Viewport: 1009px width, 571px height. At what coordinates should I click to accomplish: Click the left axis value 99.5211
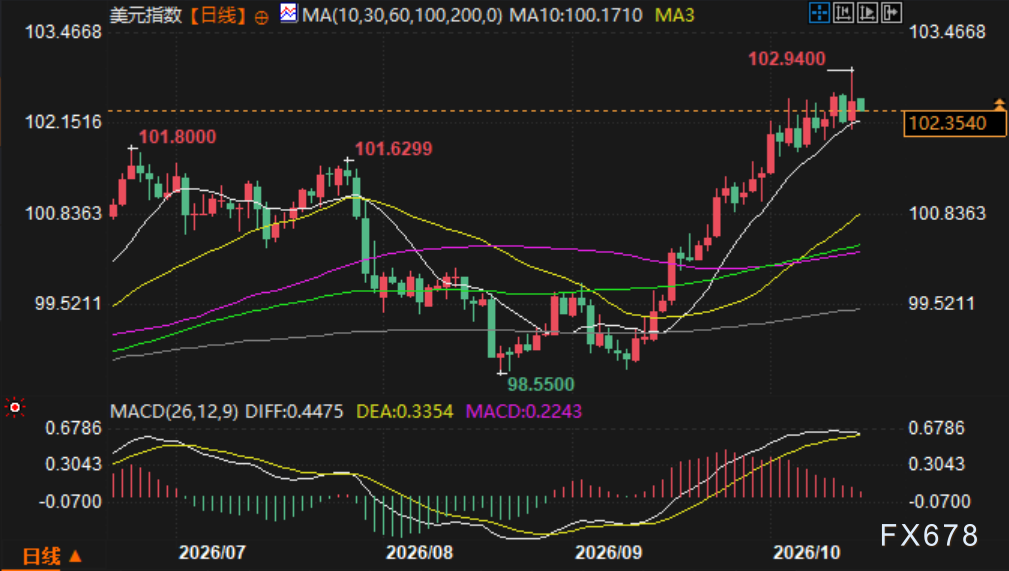click(68, 303)
